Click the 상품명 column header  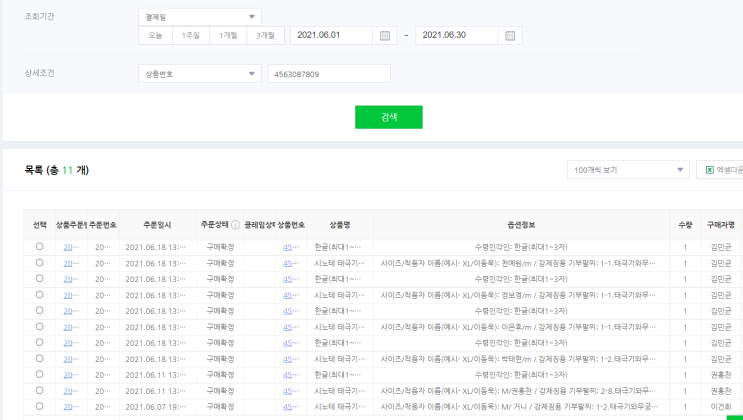click(340, 225)
